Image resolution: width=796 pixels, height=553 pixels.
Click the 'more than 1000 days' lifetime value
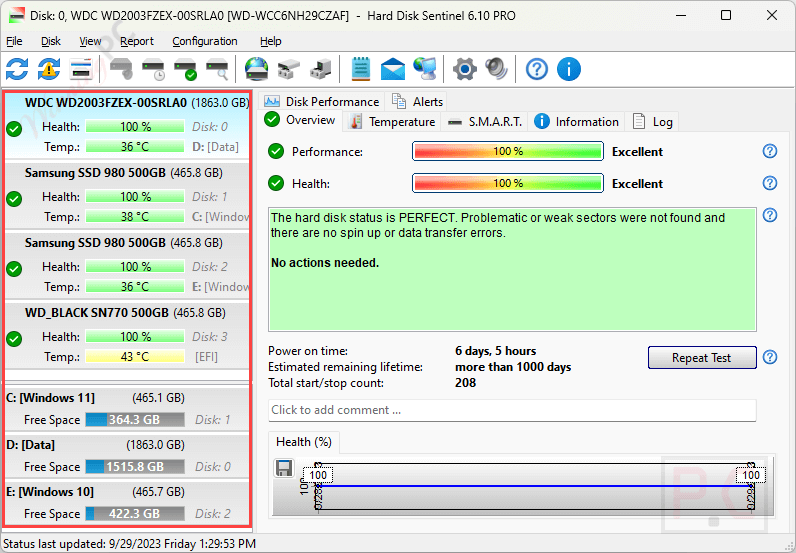pos(513,367)
